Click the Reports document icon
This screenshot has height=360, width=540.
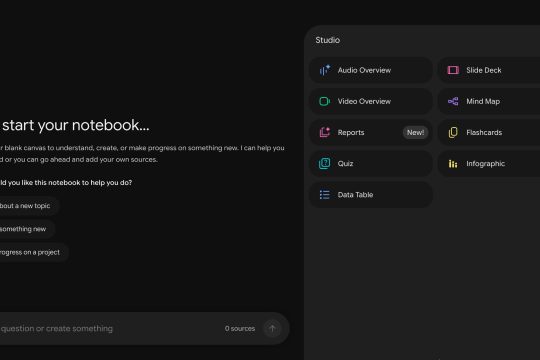point(324,132)
